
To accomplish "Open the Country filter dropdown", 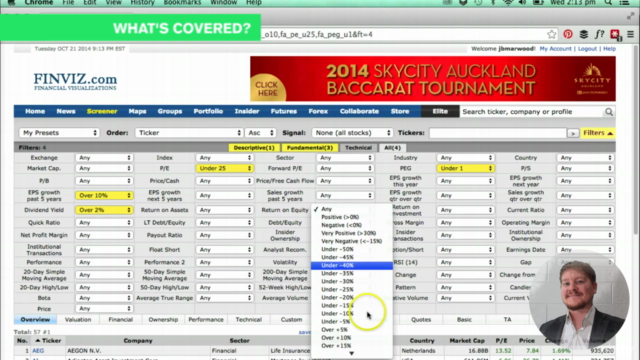I will coord(585,158).
